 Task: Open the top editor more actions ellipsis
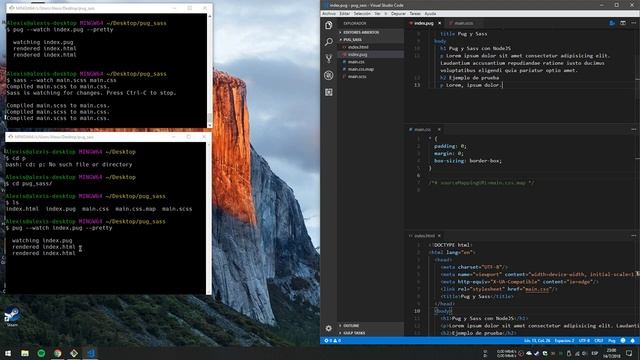(633, 23)
